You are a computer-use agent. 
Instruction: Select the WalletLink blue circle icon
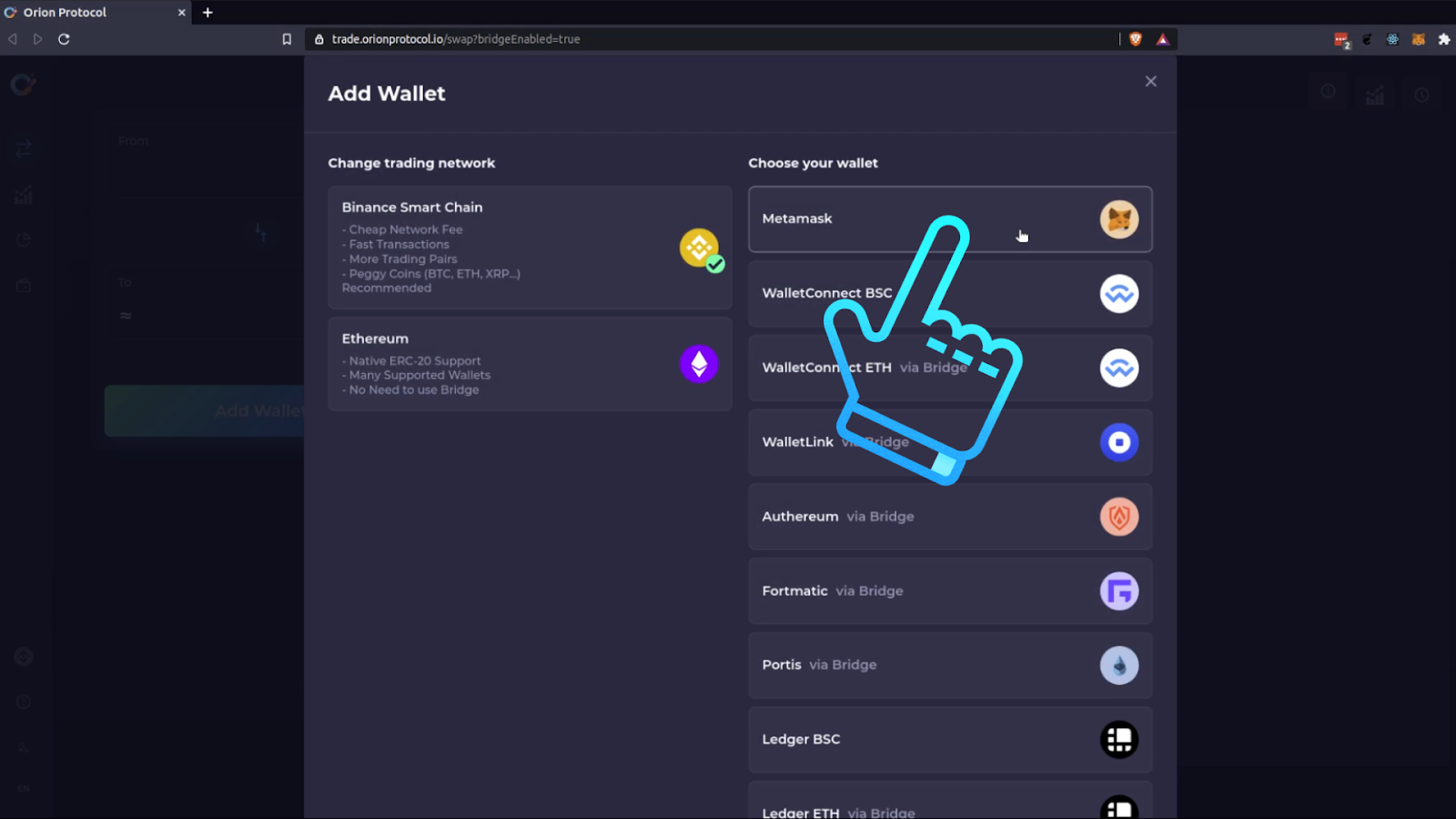pyautogui.click(x=1119, y=442)
